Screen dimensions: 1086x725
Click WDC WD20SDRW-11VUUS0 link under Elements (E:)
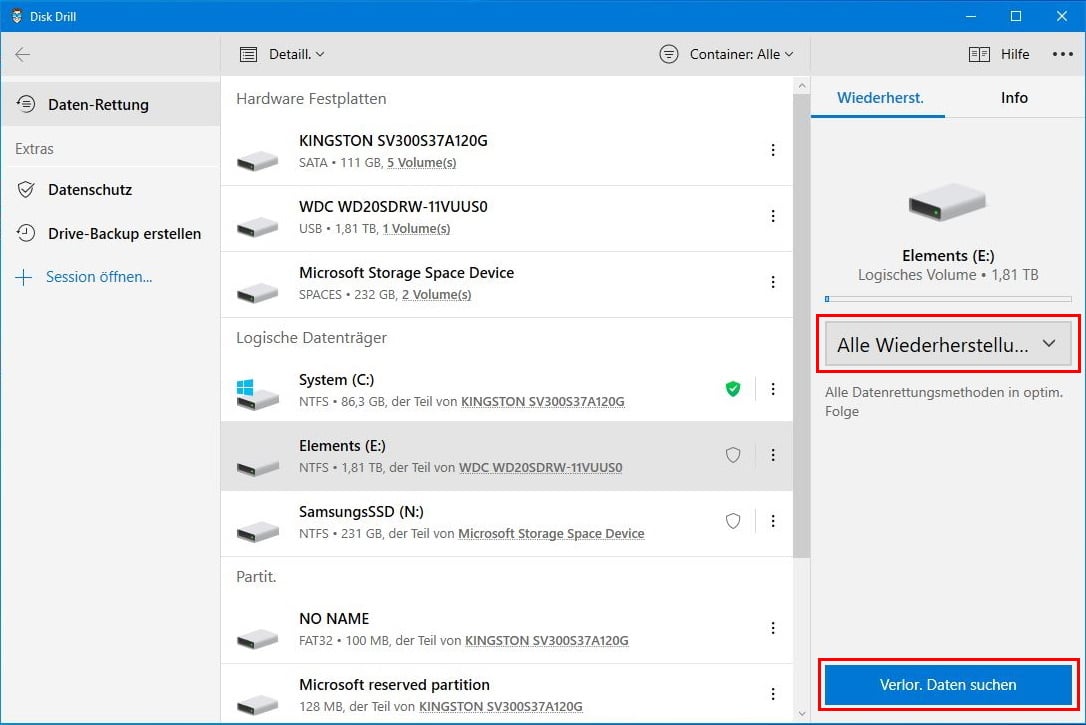pos(541,467)
